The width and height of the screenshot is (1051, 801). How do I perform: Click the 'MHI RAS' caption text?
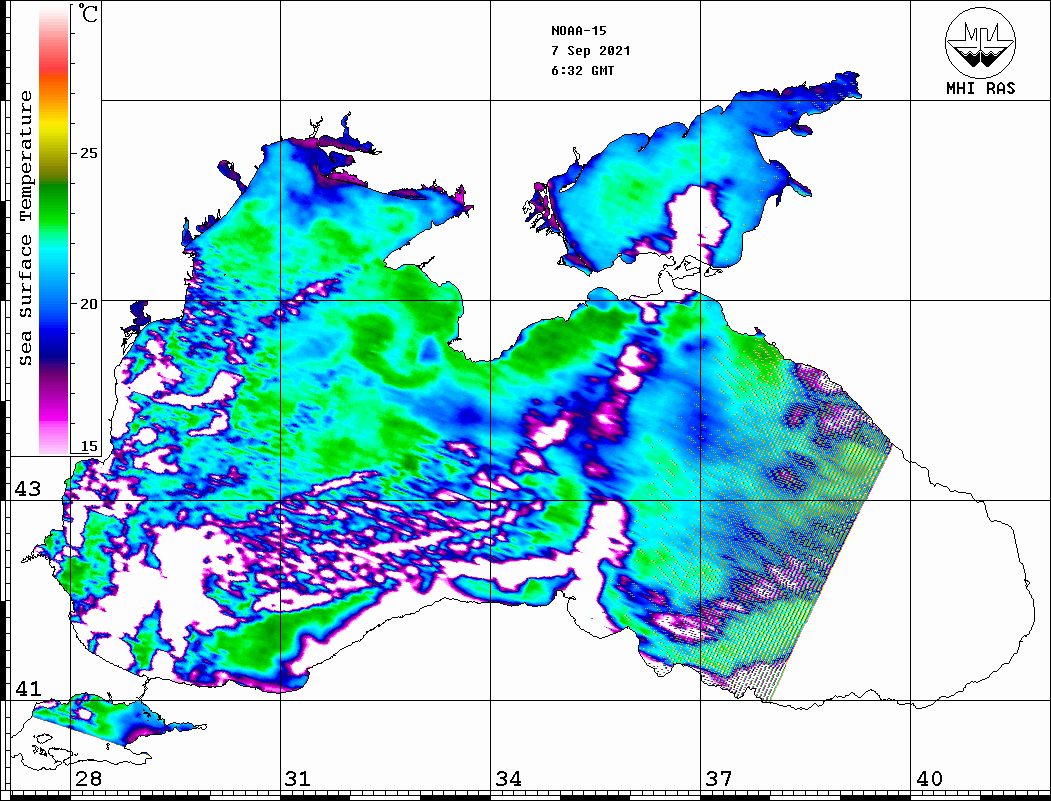pos(980,88)
